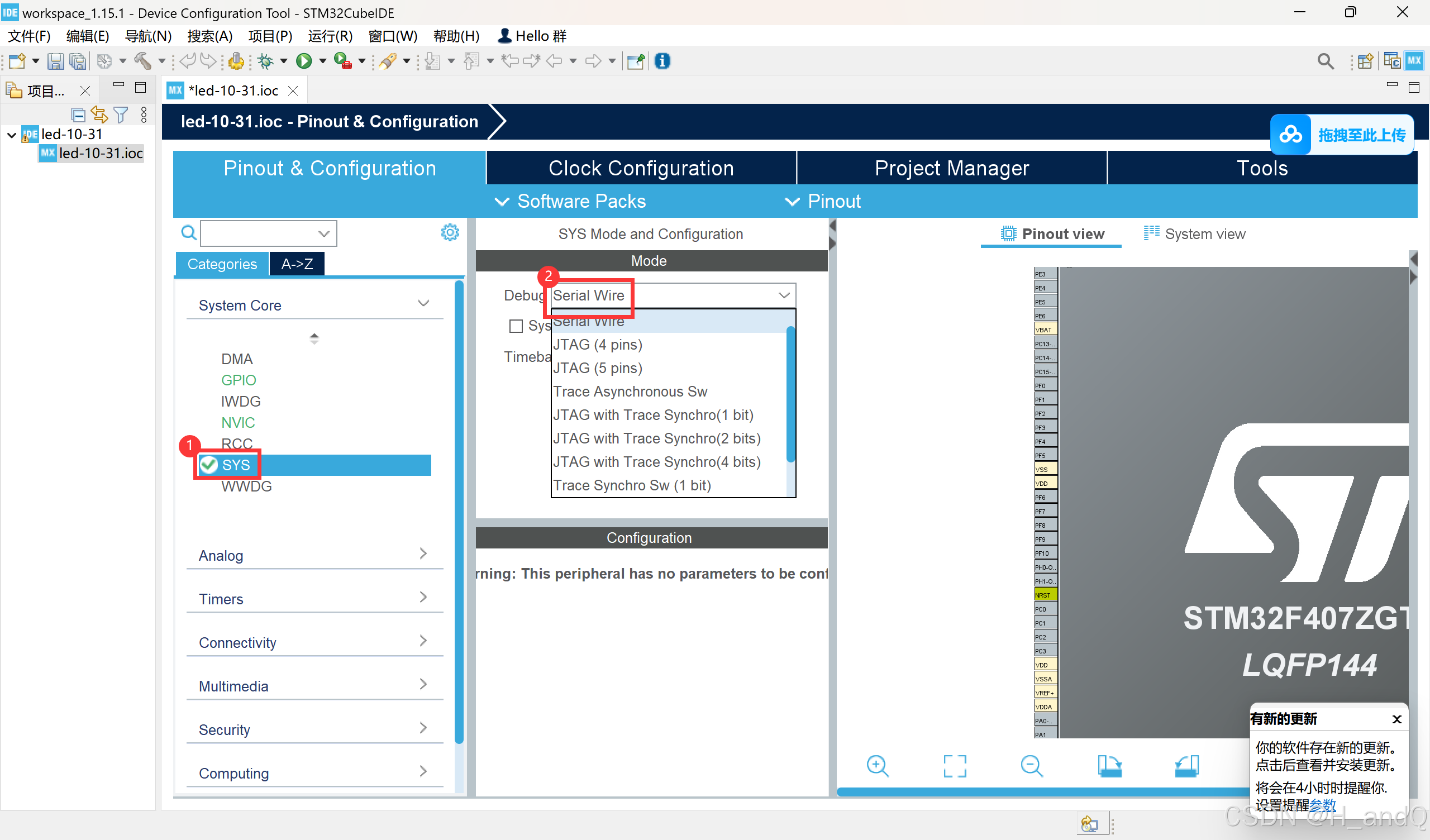
Task: Switch to Clock Configuration tab
Action: coord(641,168)
